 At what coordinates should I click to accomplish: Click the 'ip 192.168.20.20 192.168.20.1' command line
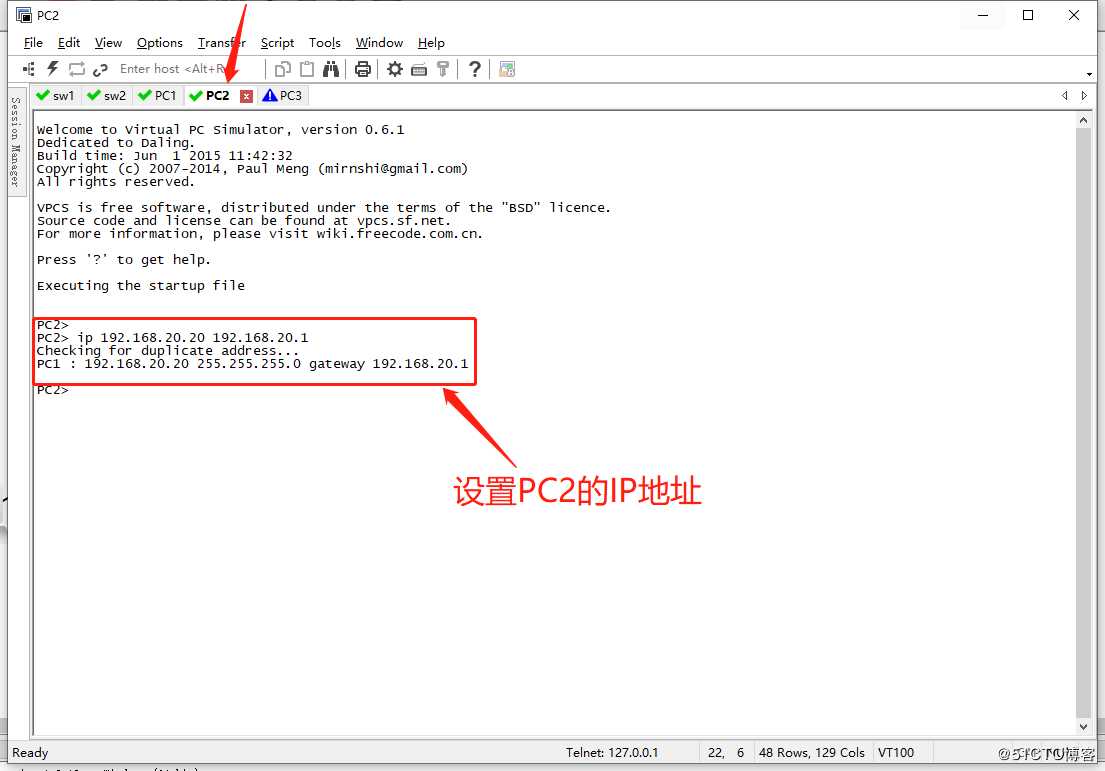(x=172, y=338)
